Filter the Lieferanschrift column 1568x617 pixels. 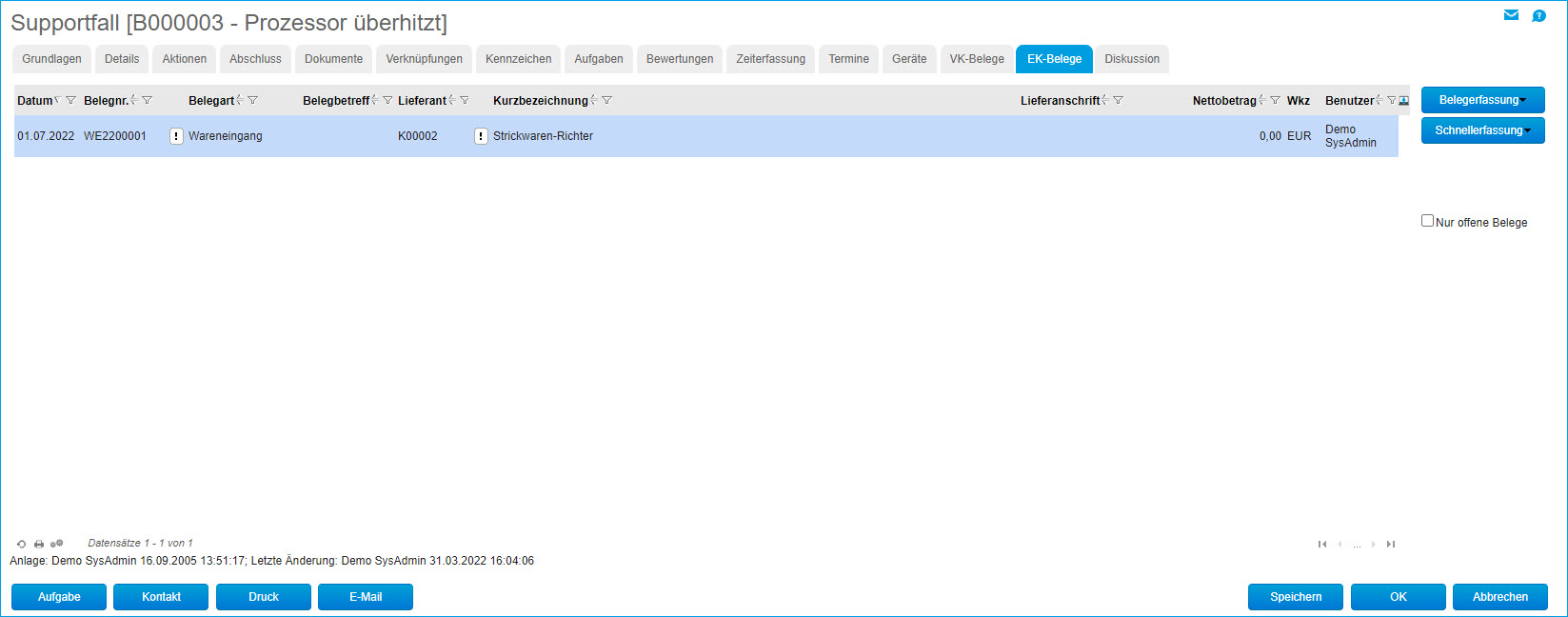pos(1118,100)
